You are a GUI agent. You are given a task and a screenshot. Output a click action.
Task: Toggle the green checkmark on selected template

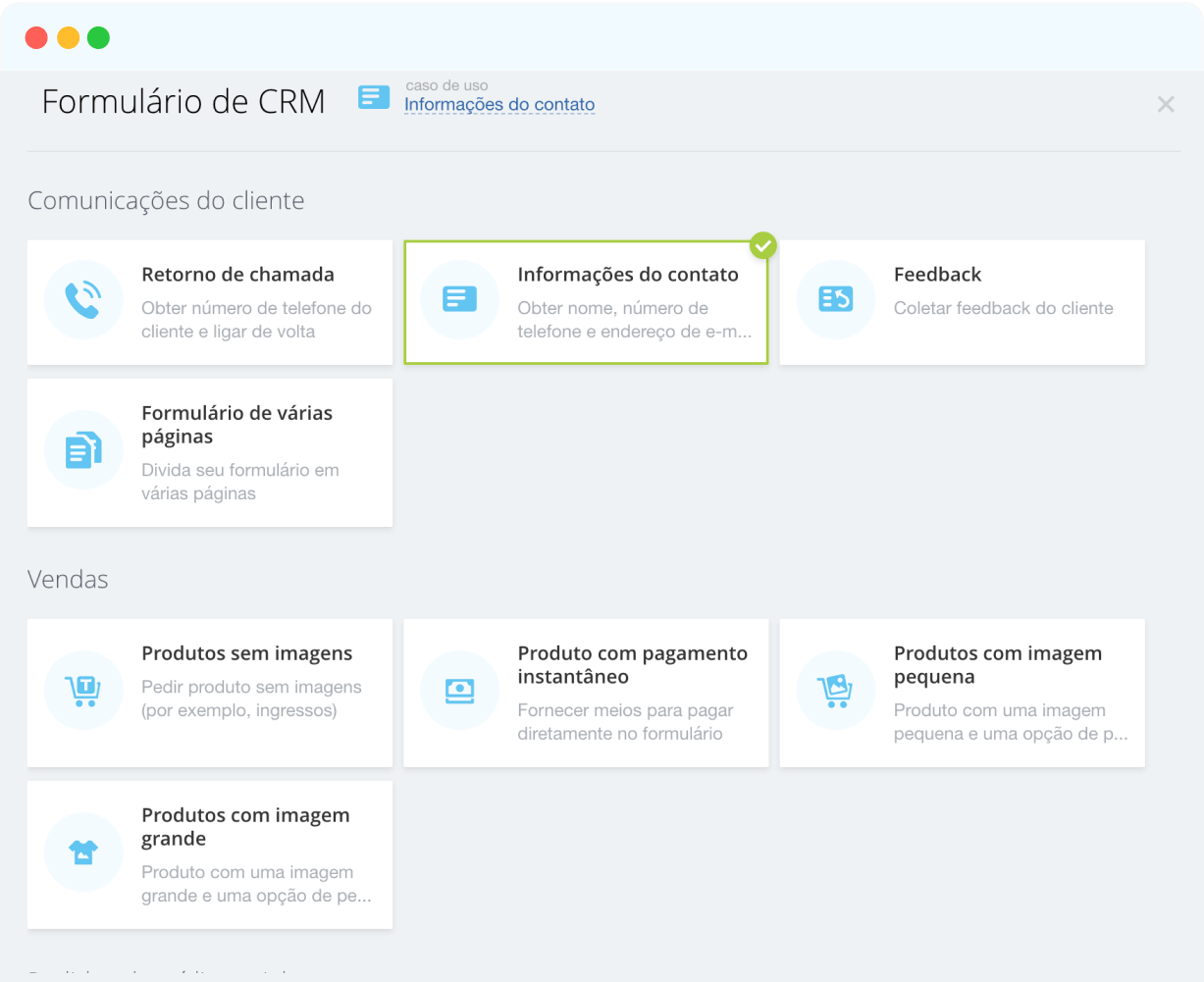point(763,245)
